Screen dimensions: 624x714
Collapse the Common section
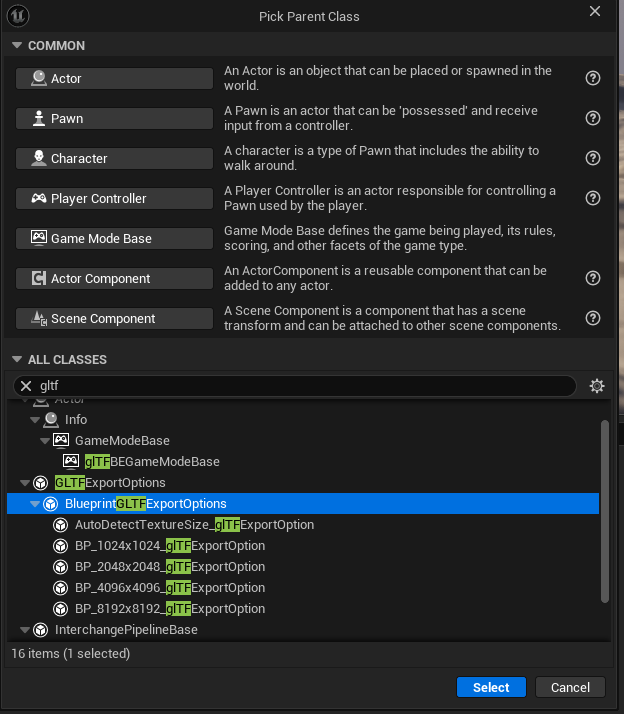click(x=17, y=46)
